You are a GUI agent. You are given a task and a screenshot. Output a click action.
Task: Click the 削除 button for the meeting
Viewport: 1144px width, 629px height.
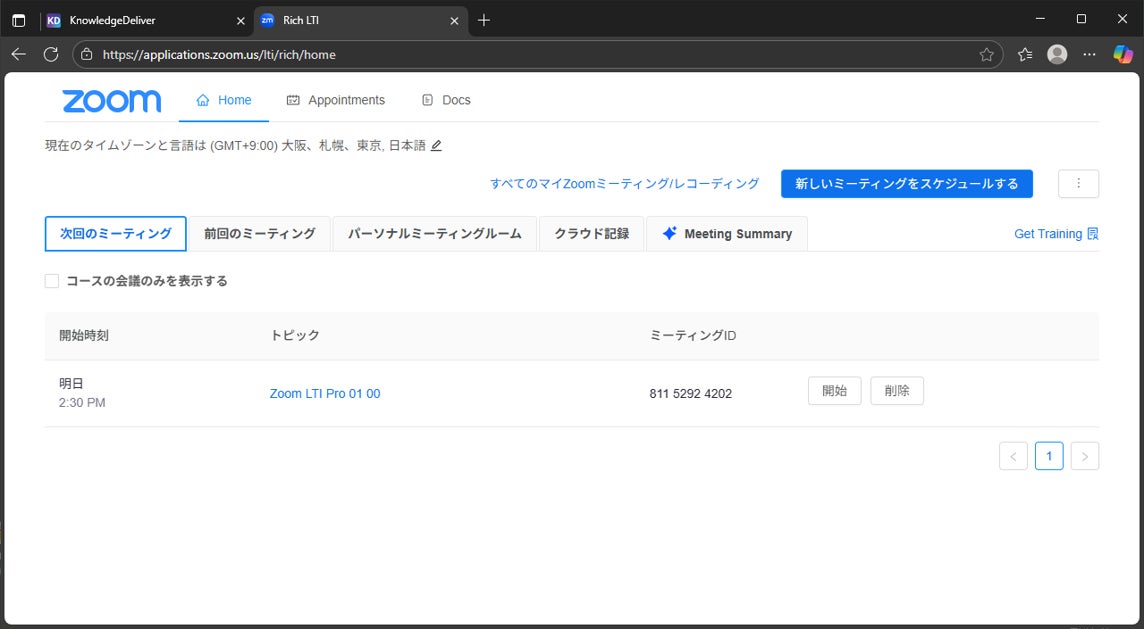(x=897, y=390)
